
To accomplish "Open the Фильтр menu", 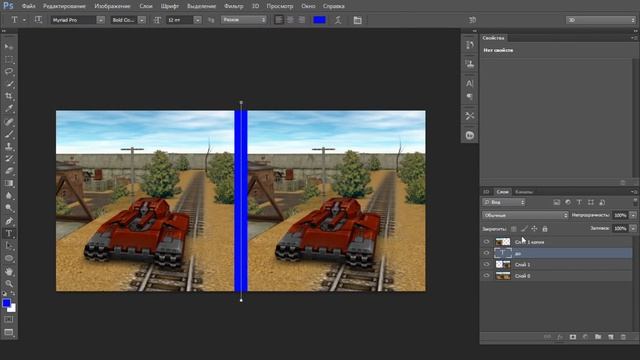I will pos(233,6).
